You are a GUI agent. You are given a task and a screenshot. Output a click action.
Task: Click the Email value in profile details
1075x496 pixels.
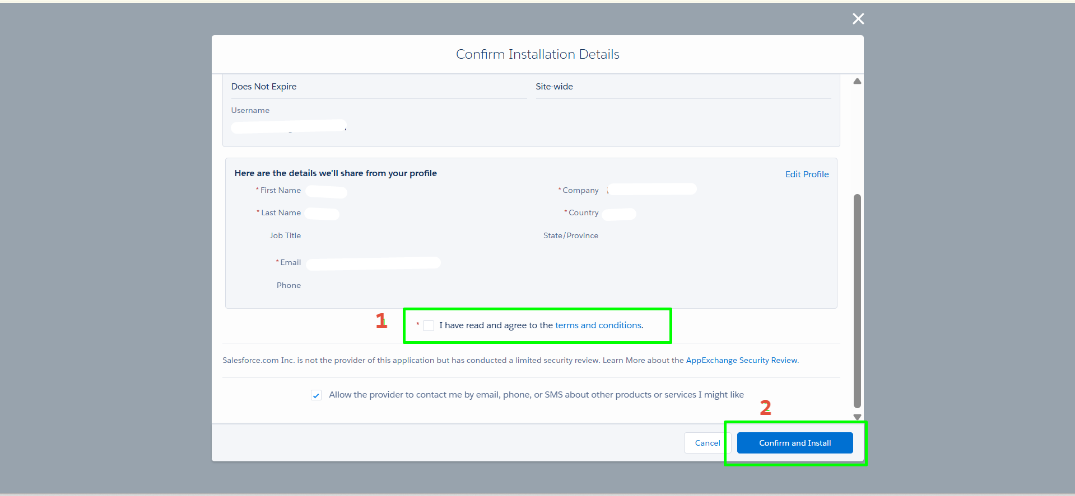pos(373,263)
